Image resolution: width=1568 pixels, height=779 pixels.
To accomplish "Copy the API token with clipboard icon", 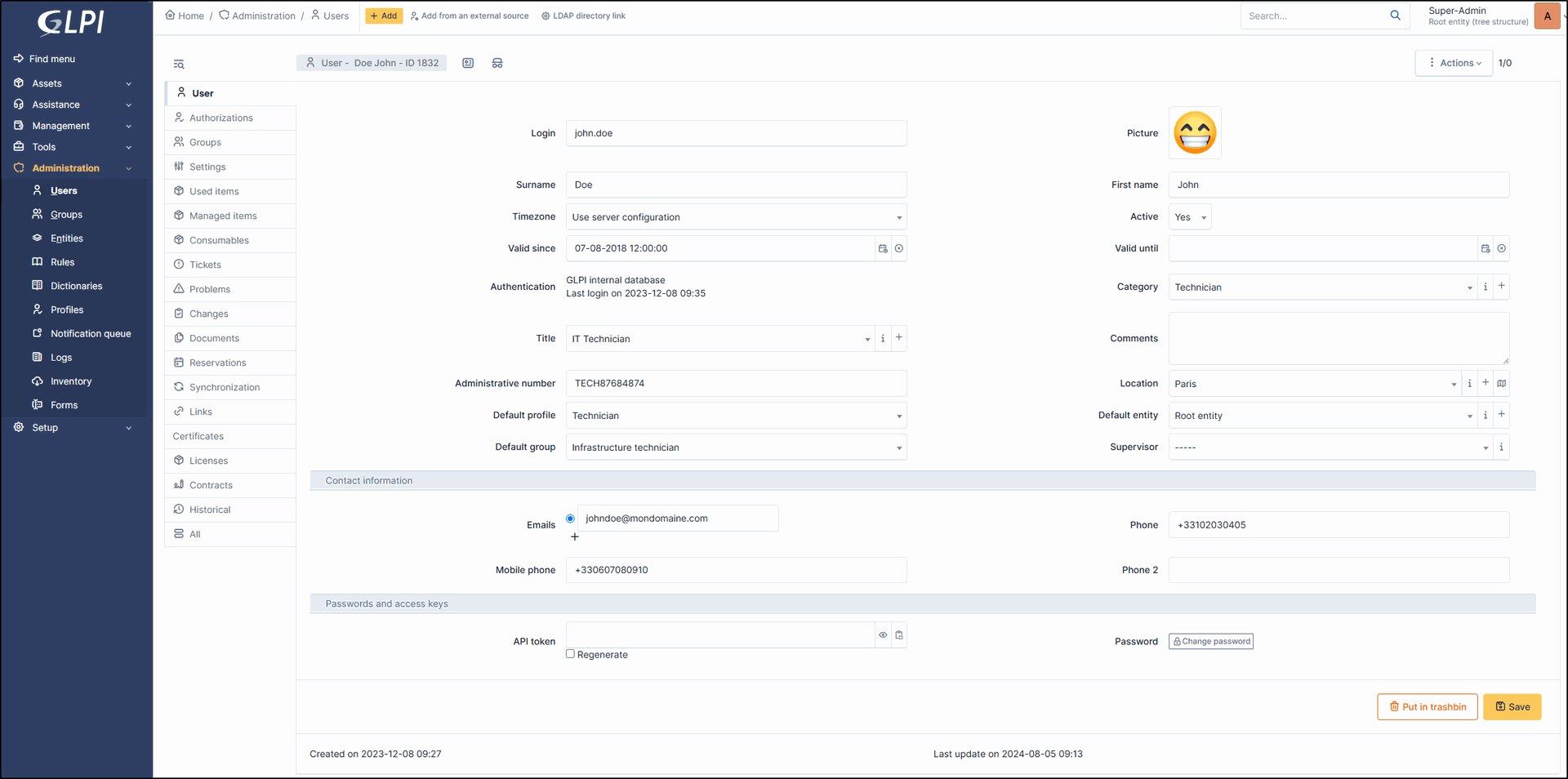I will tap(898, 635).
